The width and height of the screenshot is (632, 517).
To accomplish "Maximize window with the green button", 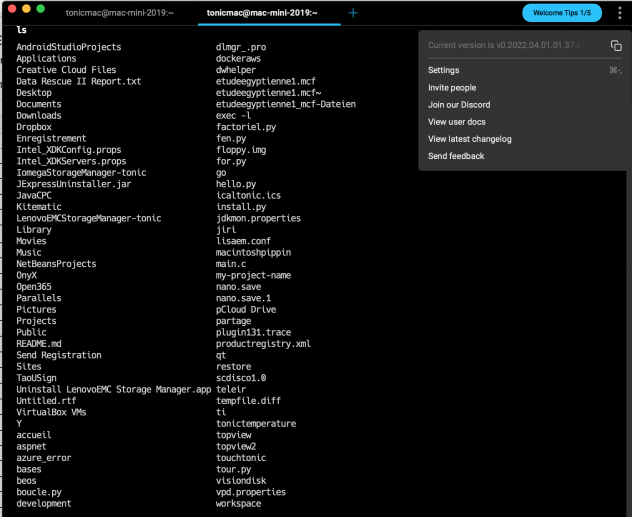I will (42, 8).
